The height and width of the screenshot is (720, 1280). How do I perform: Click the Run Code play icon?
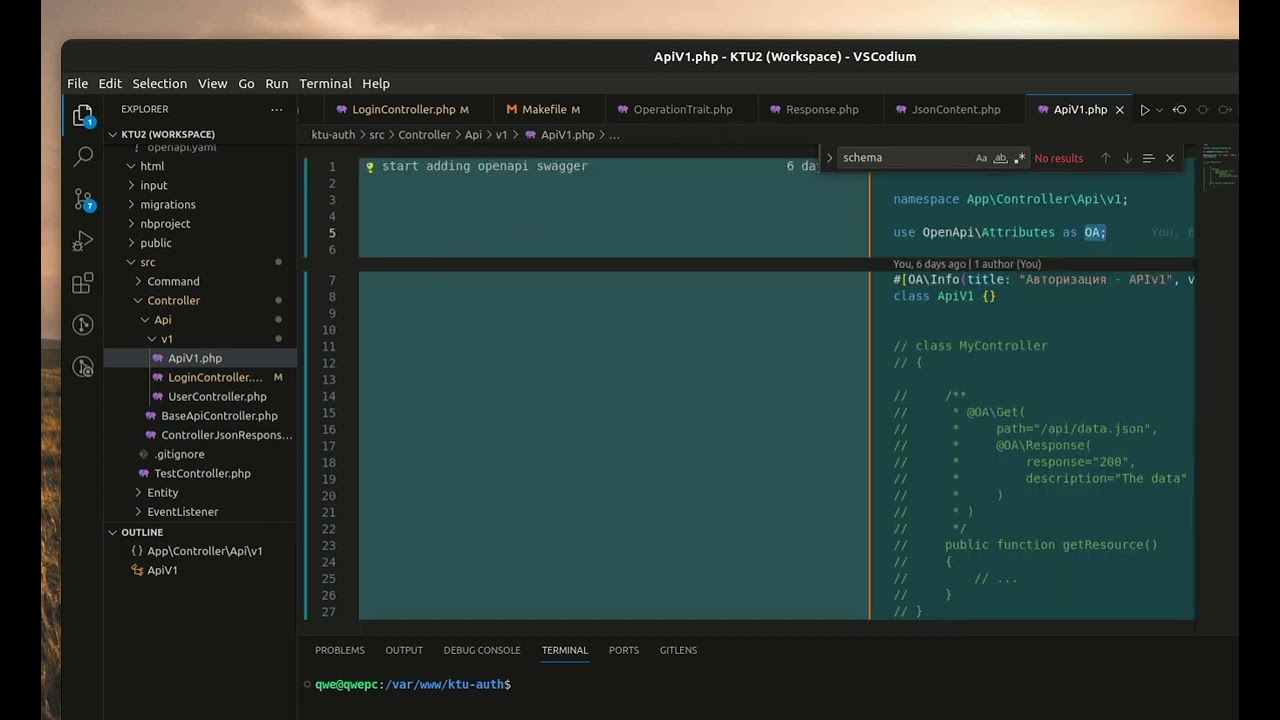pos(1145,110)
